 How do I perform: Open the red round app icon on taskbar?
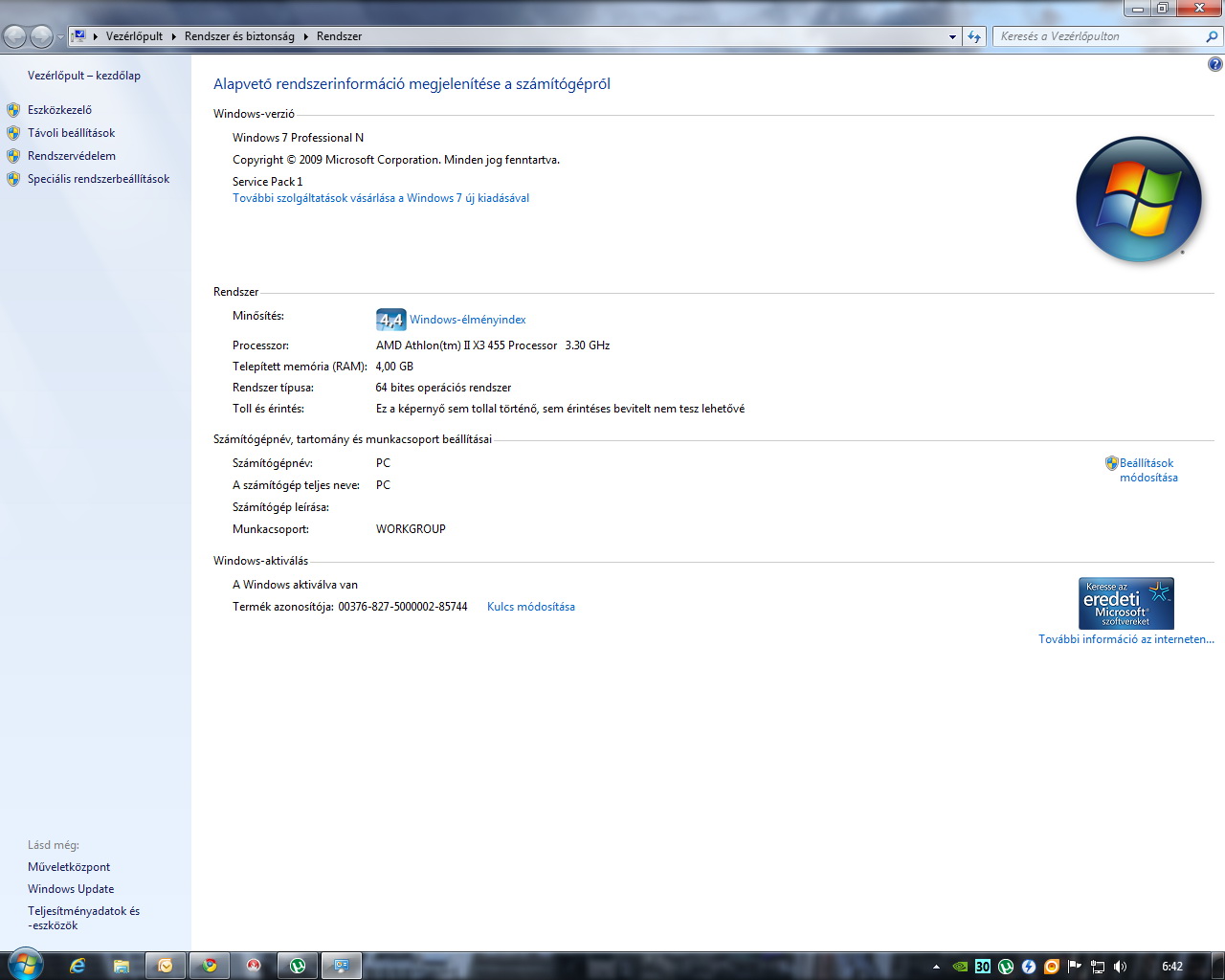click(254, 966)
